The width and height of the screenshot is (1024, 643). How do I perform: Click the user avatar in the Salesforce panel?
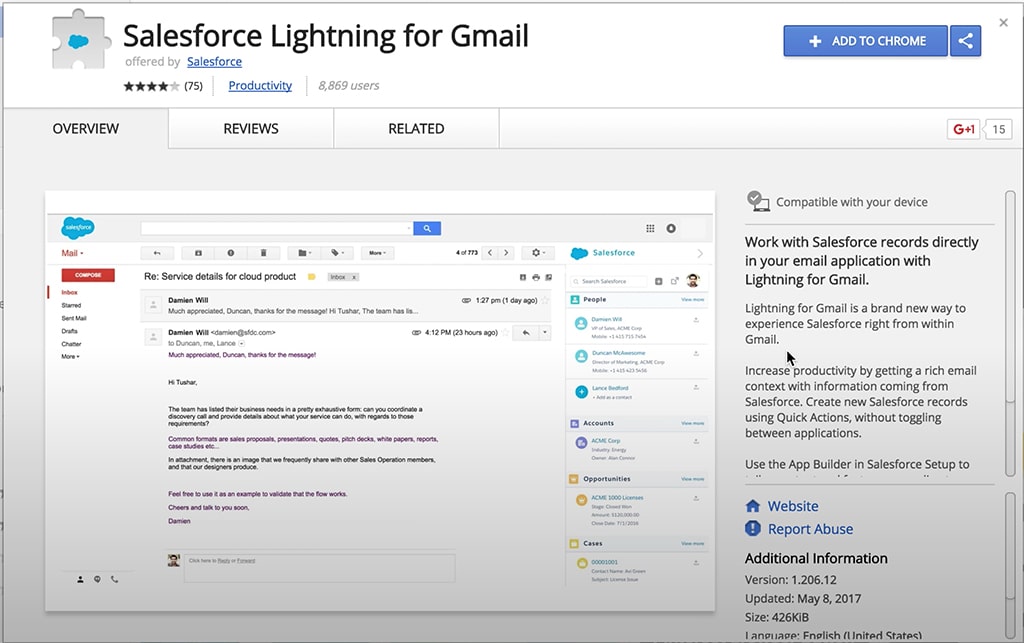(692, 281)
